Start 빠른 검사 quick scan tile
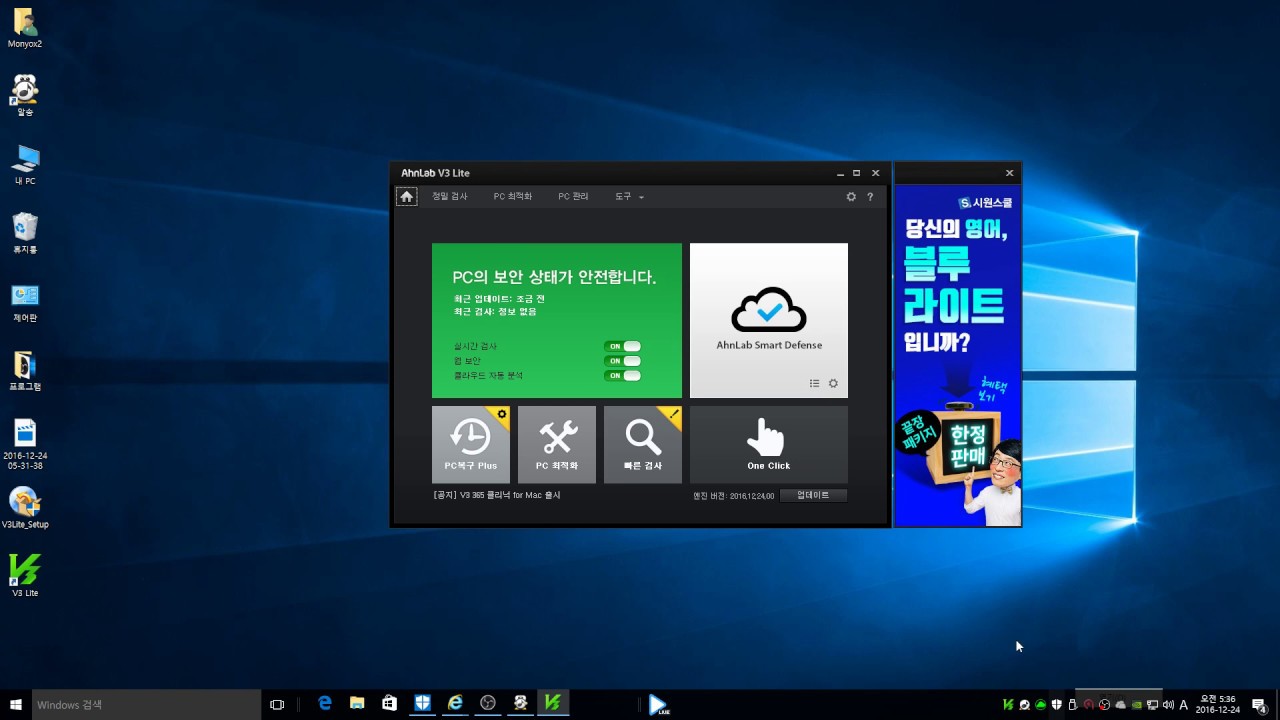The height and width of the screenshot is (720, 1280). 642,444
